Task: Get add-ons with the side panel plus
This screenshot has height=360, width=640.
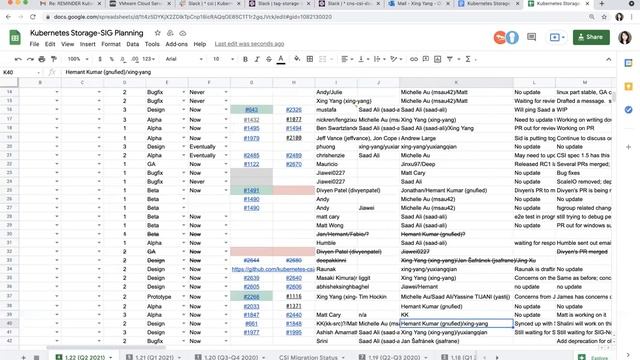Action: [629, 147]
